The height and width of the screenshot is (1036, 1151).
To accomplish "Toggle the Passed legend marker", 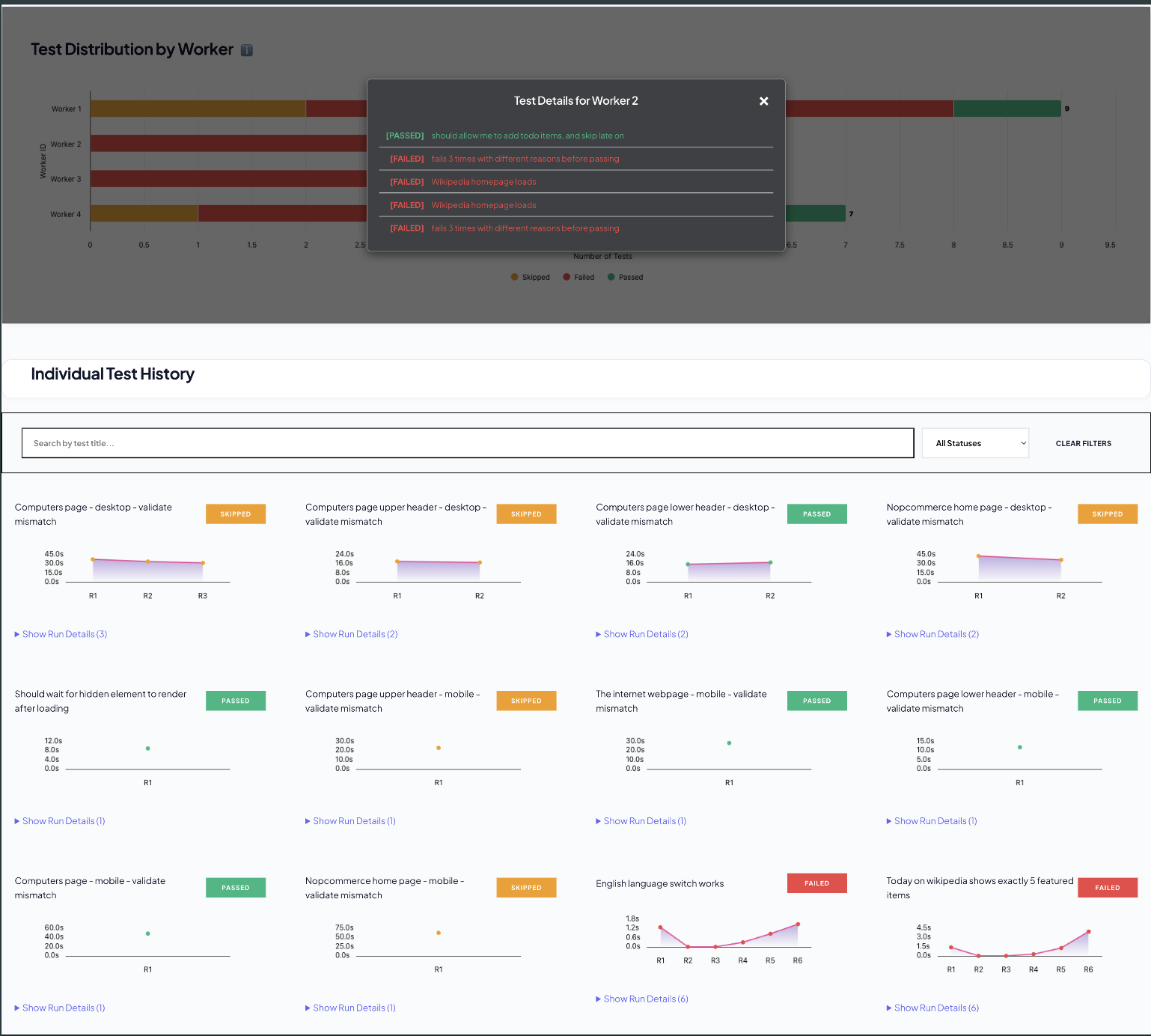I will (x=611, y=277).
